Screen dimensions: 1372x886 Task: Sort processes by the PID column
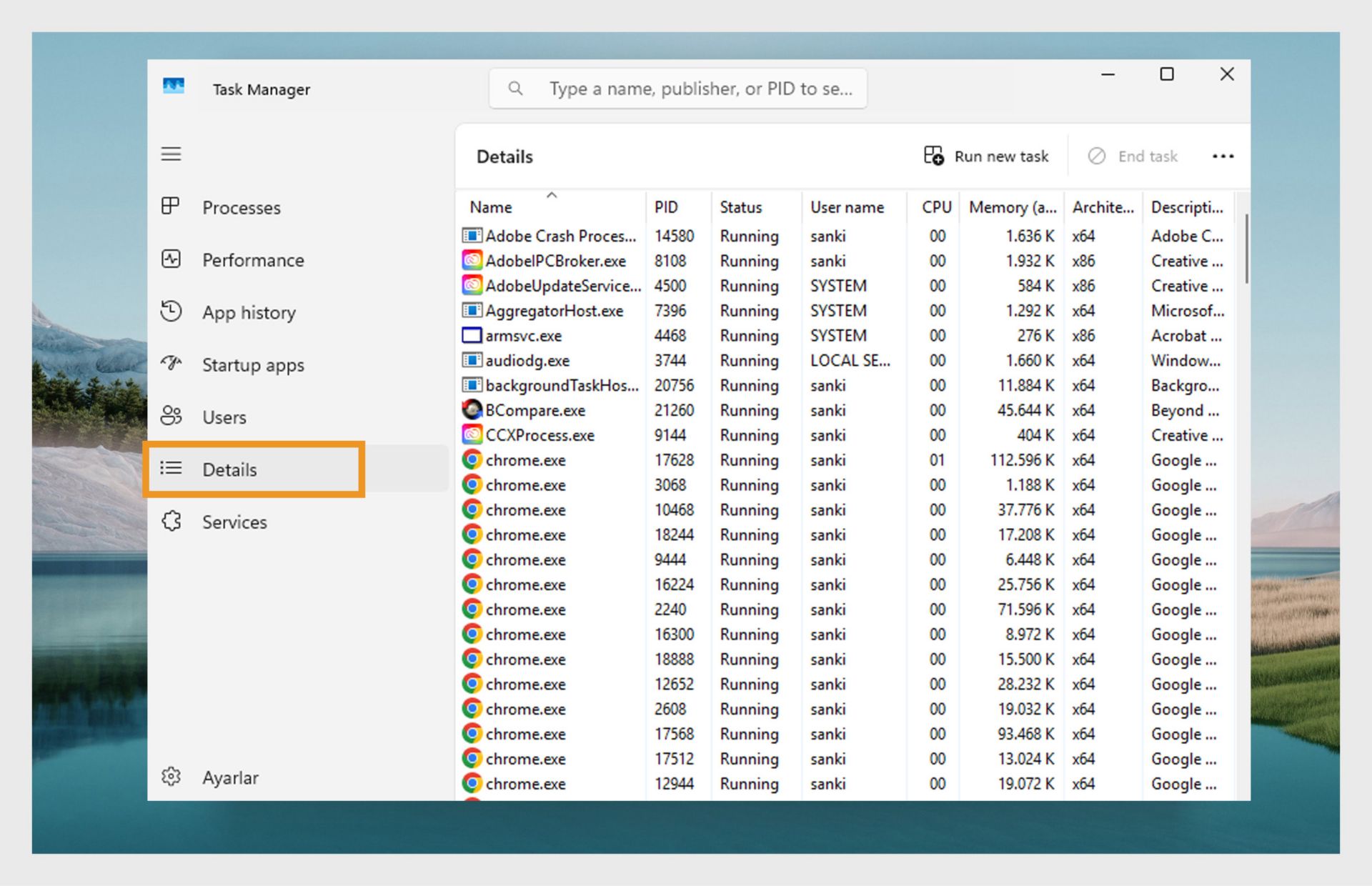[x=666, y=207]
